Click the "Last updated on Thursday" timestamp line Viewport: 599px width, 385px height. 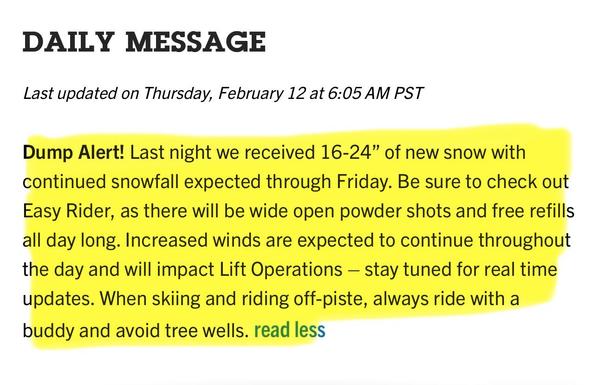(x=223, y=94)
